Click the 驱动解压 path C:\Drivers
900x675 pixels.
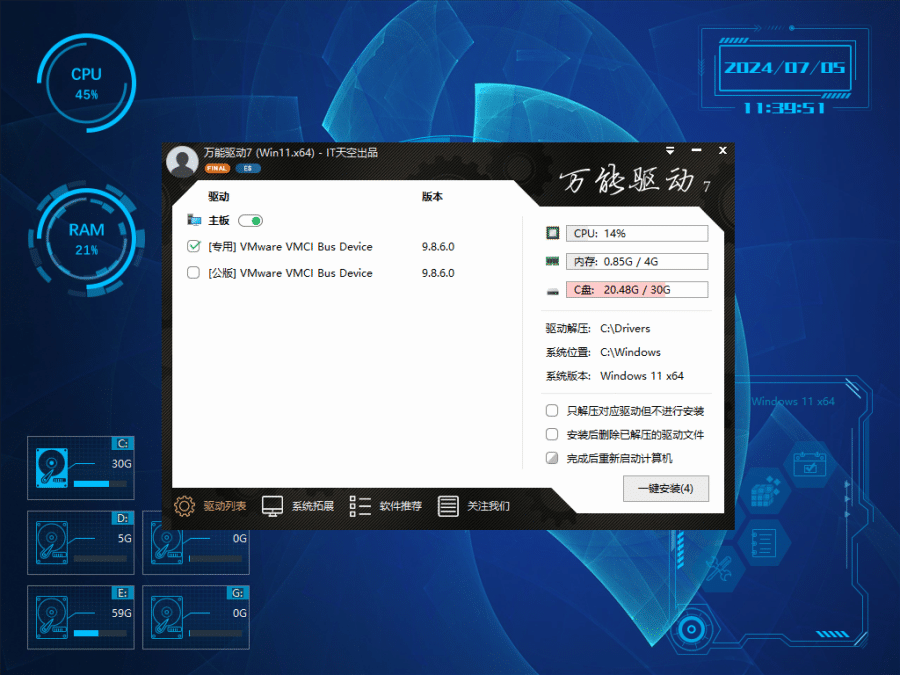coord(625,328)
